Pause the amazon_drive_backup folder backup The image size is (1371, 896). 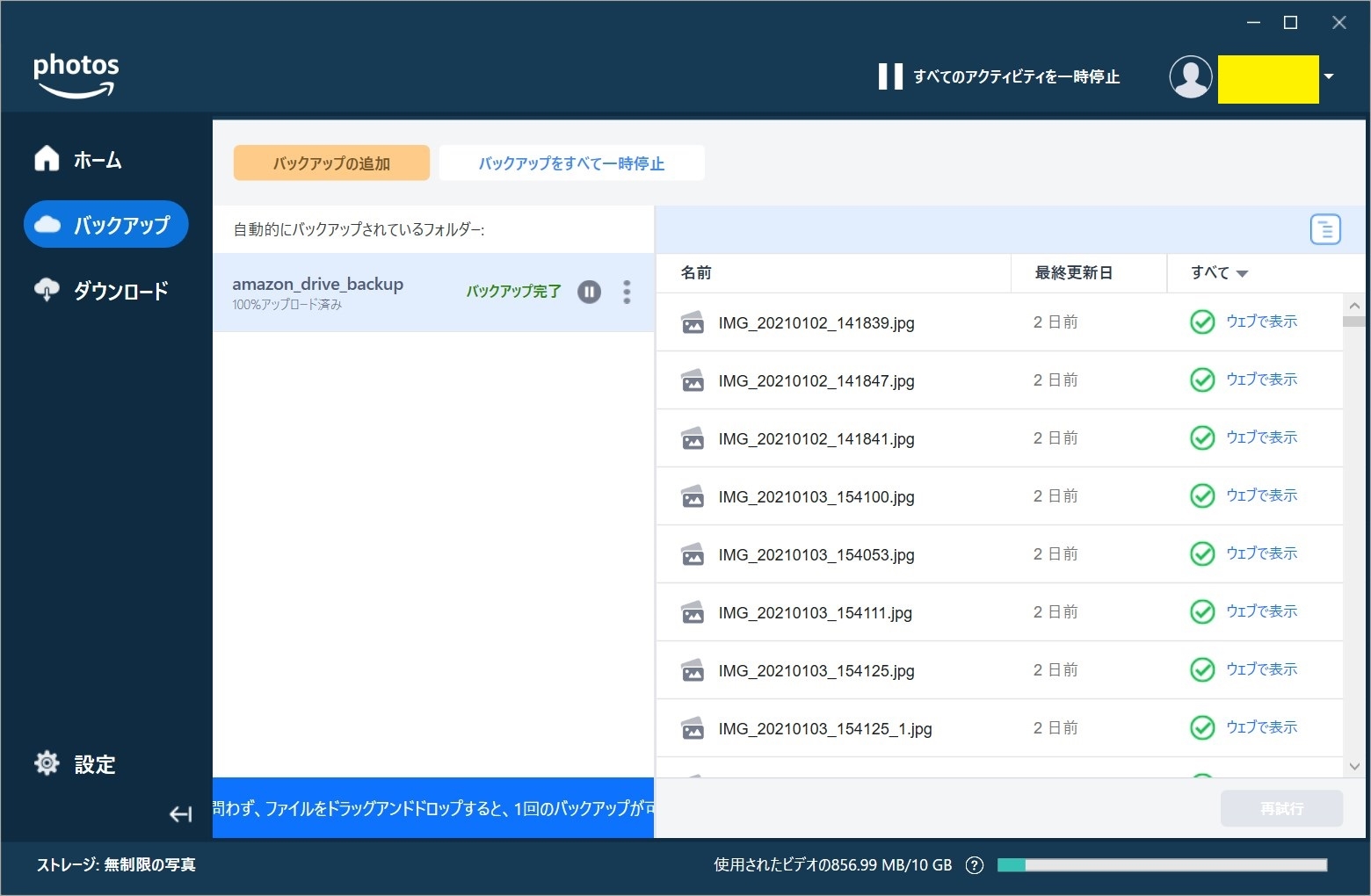click(x=589, y=292)
